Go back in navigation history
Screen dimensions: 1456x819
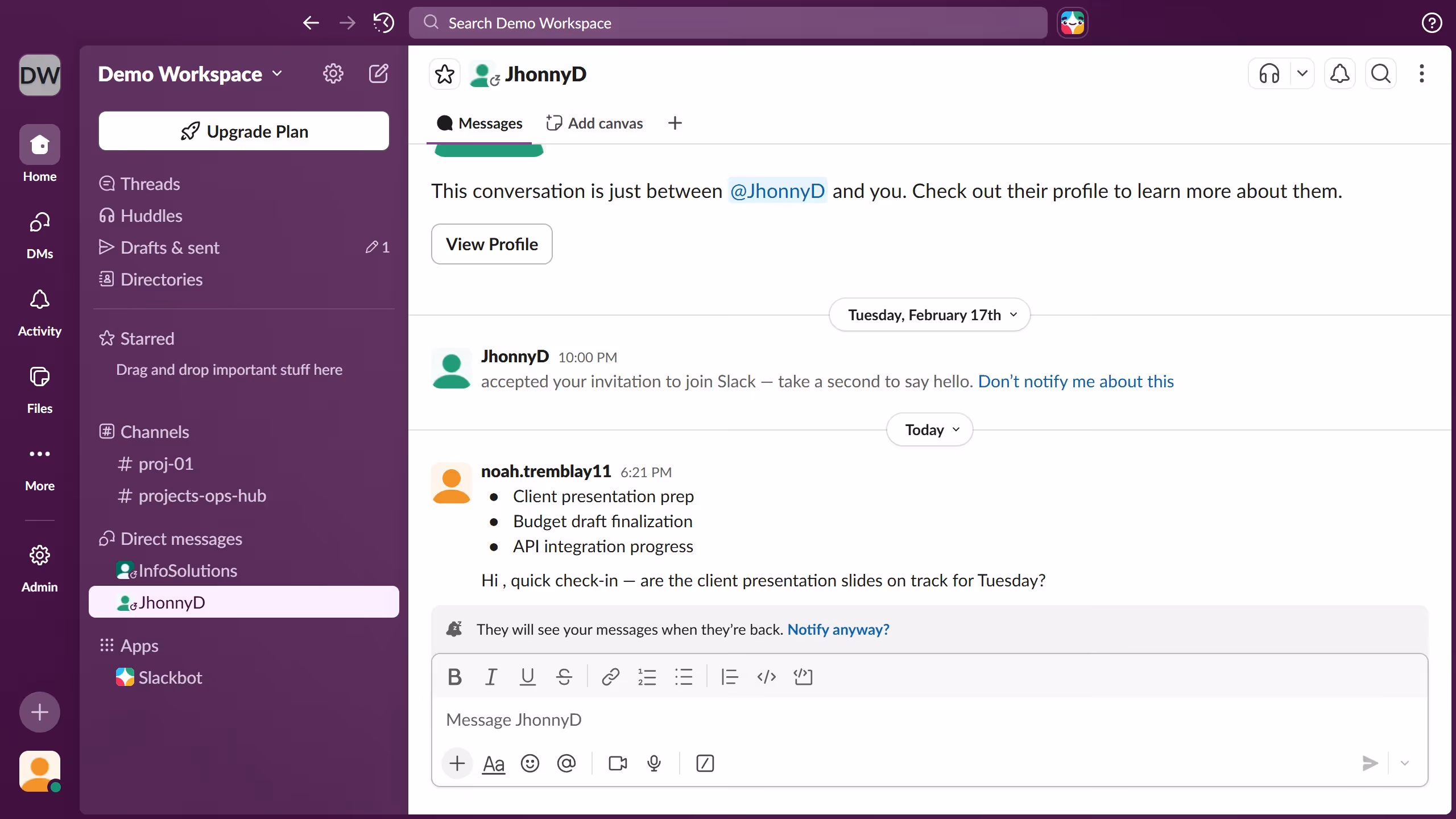point(311,23)
